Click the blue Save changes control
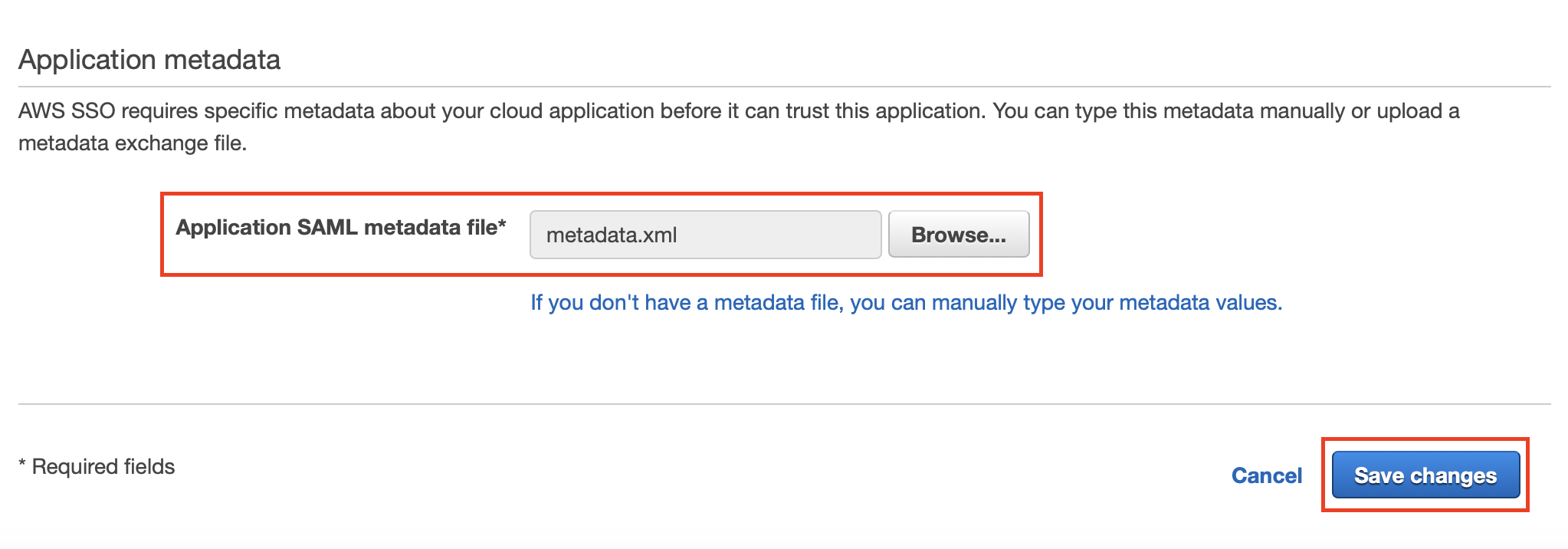 point(1425,475)
